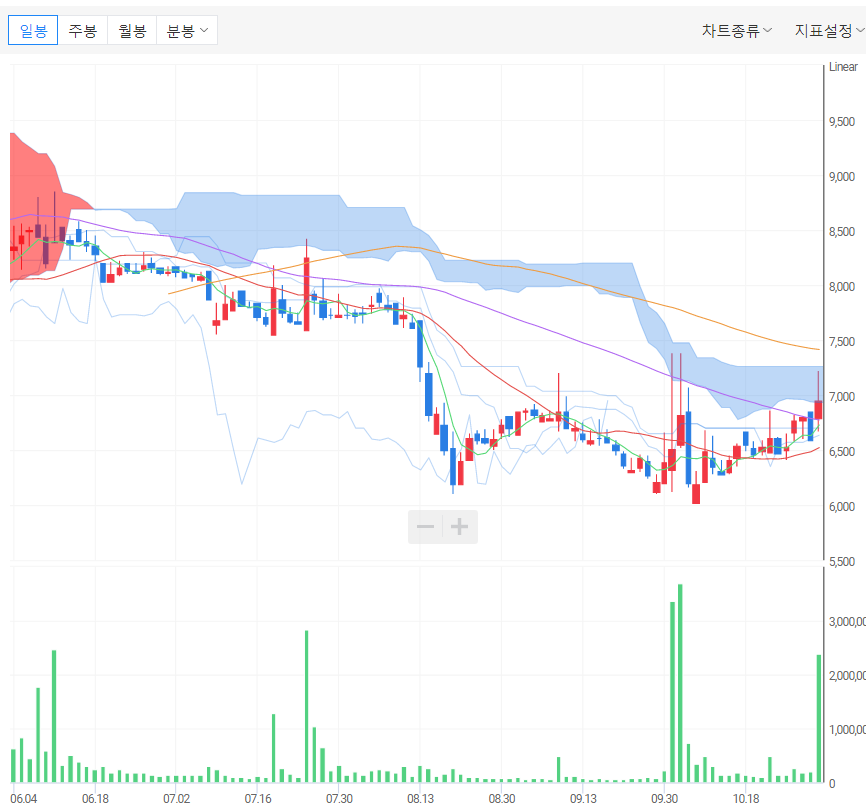The height and width of the screenshot is (812, 866).
Task: Click the tallest volume bar after 09.30
Action: [680, 683]
